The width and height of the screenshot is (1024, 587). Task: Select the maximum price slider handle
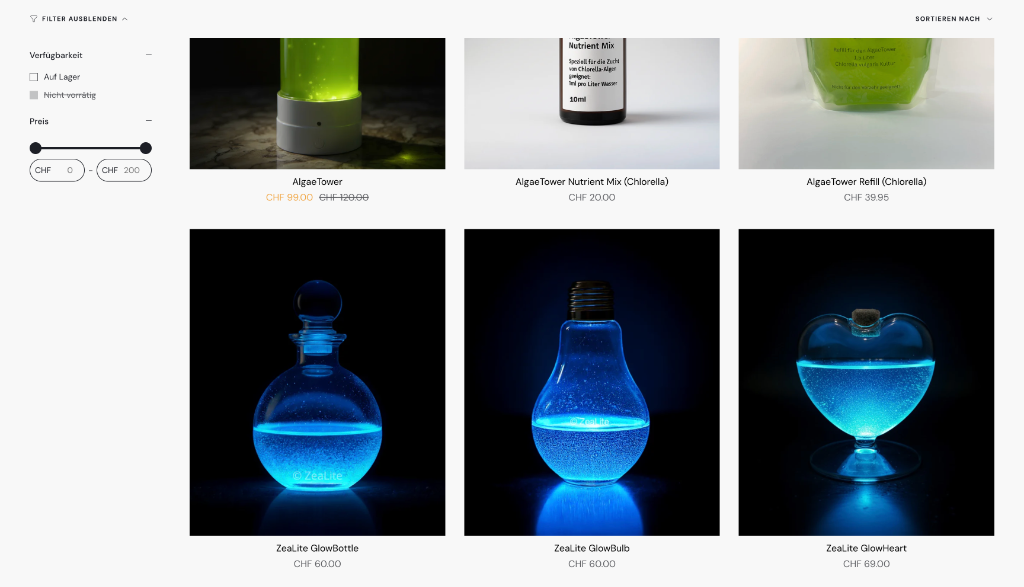(146, 148)
